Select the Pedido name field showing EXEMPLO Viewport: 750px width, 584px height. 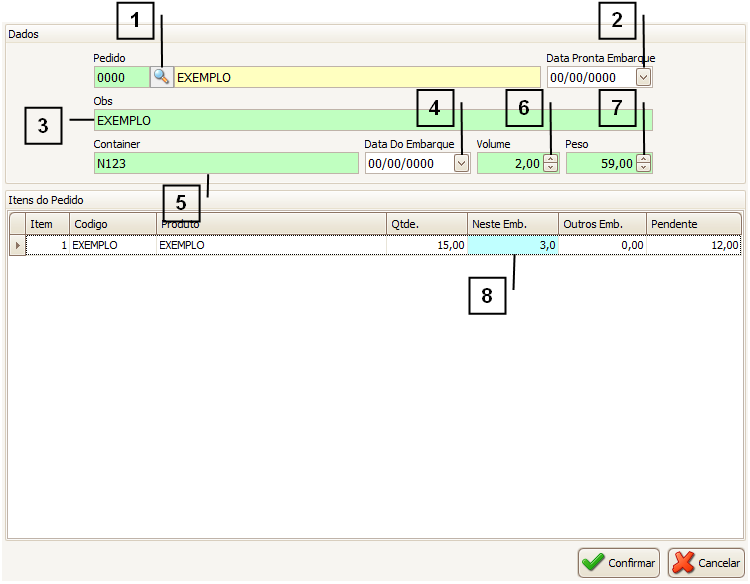tap(356, 77)
